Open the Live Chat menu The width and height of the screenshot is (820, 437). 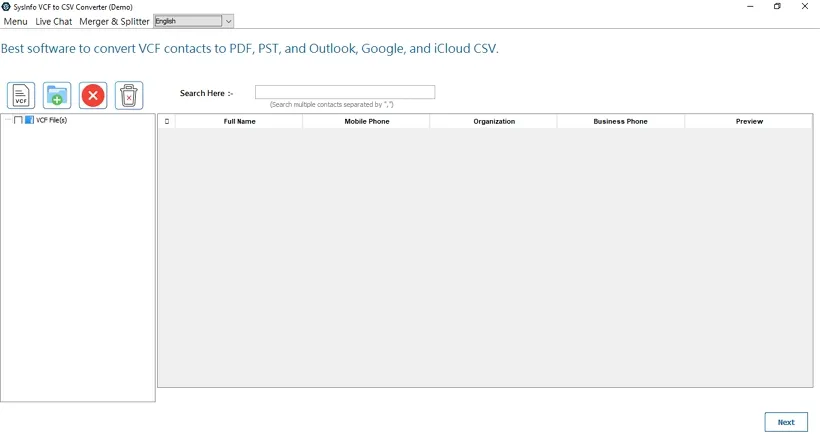tap(53, 21)
